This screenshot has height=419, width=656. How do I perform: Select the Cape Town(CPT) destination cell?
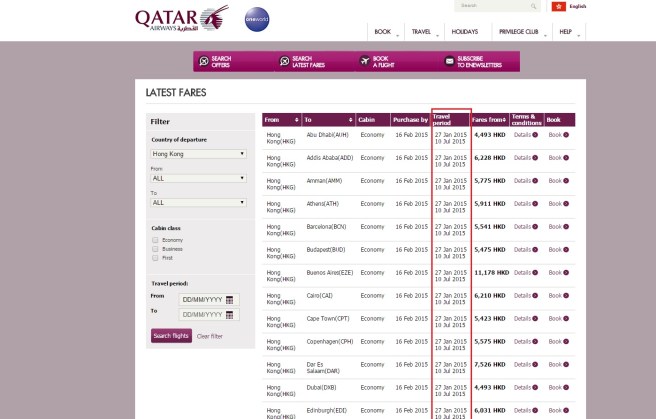[328, 319]
